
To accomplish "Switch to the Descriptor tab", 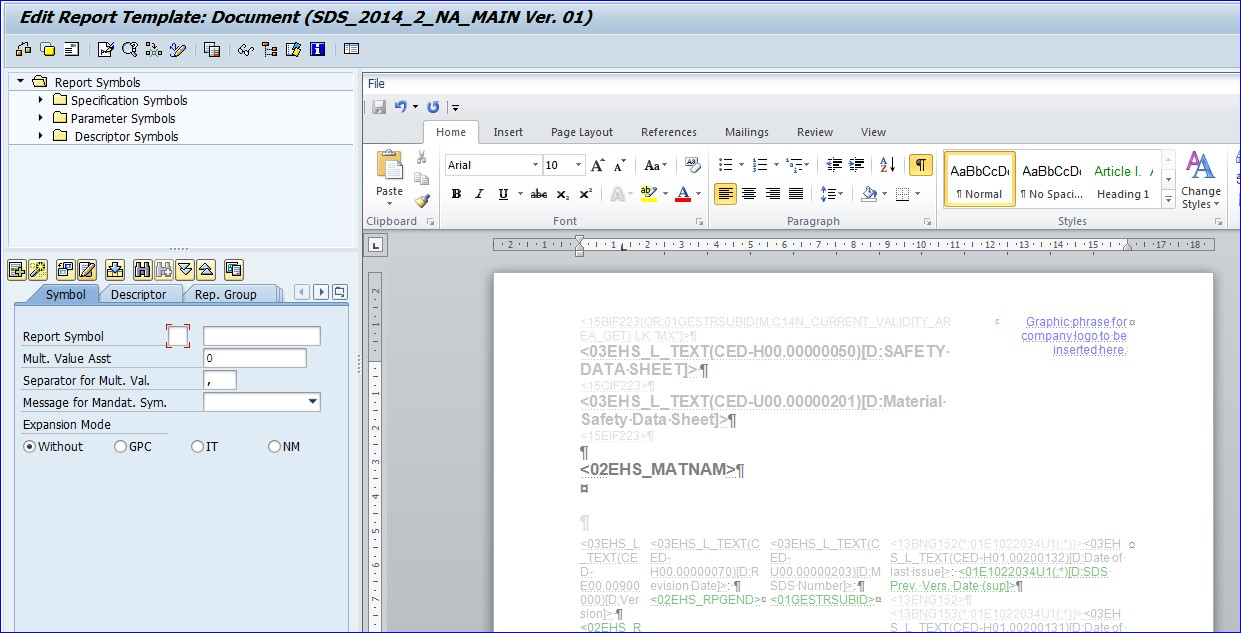I will coord(139,294).
